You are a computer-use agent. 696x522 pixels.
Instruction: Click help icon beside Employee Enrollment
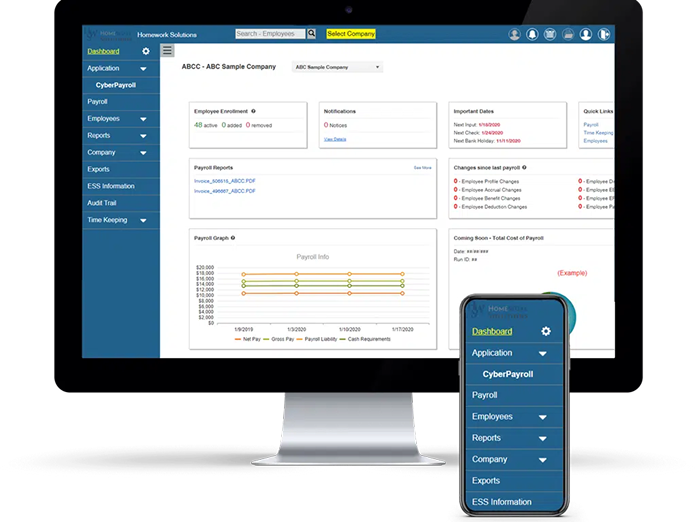tap(253, 111)
